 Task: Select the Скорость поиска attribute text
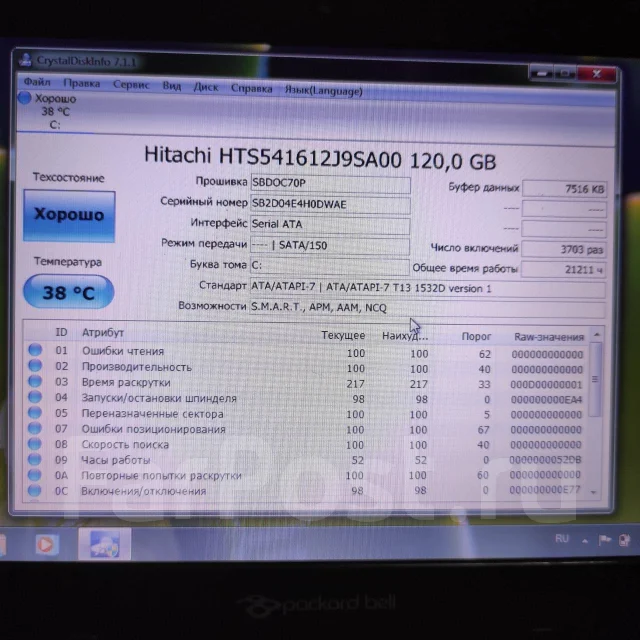point(125,444)
